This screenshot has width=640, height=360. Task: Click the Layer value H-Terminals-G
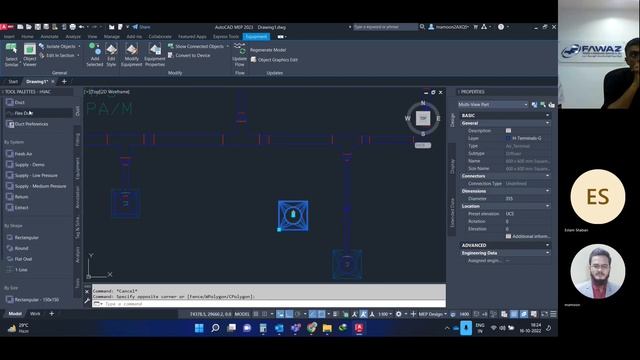coord(527,138)
